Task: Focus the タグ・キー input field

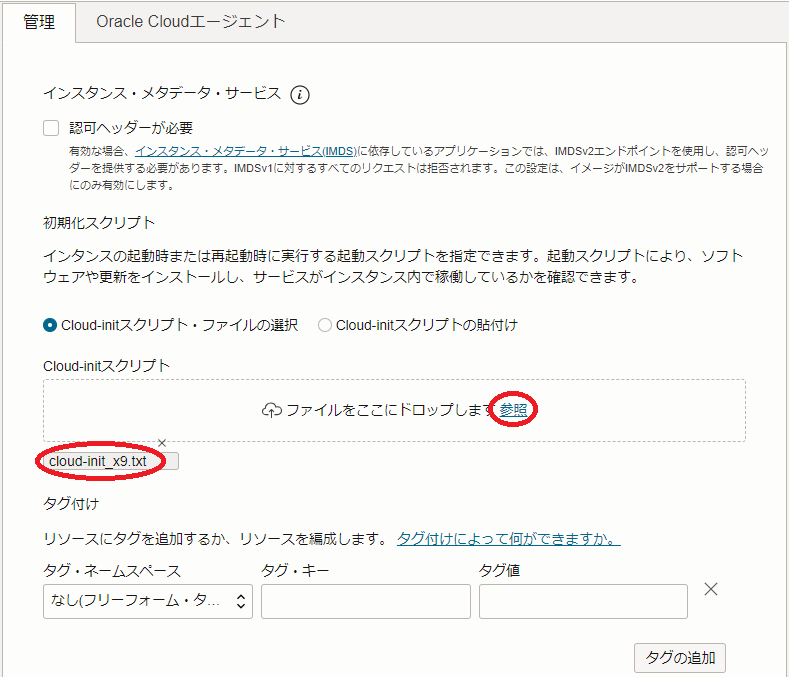Action: tap(365, 601)
